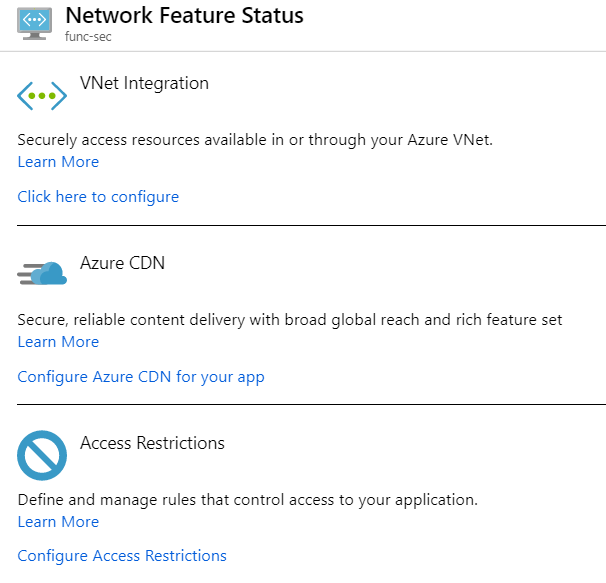Click the VNet Integration icon
The height and width of the screenshot is (583, 606).
pyautogui.click(x=42, y=97)
